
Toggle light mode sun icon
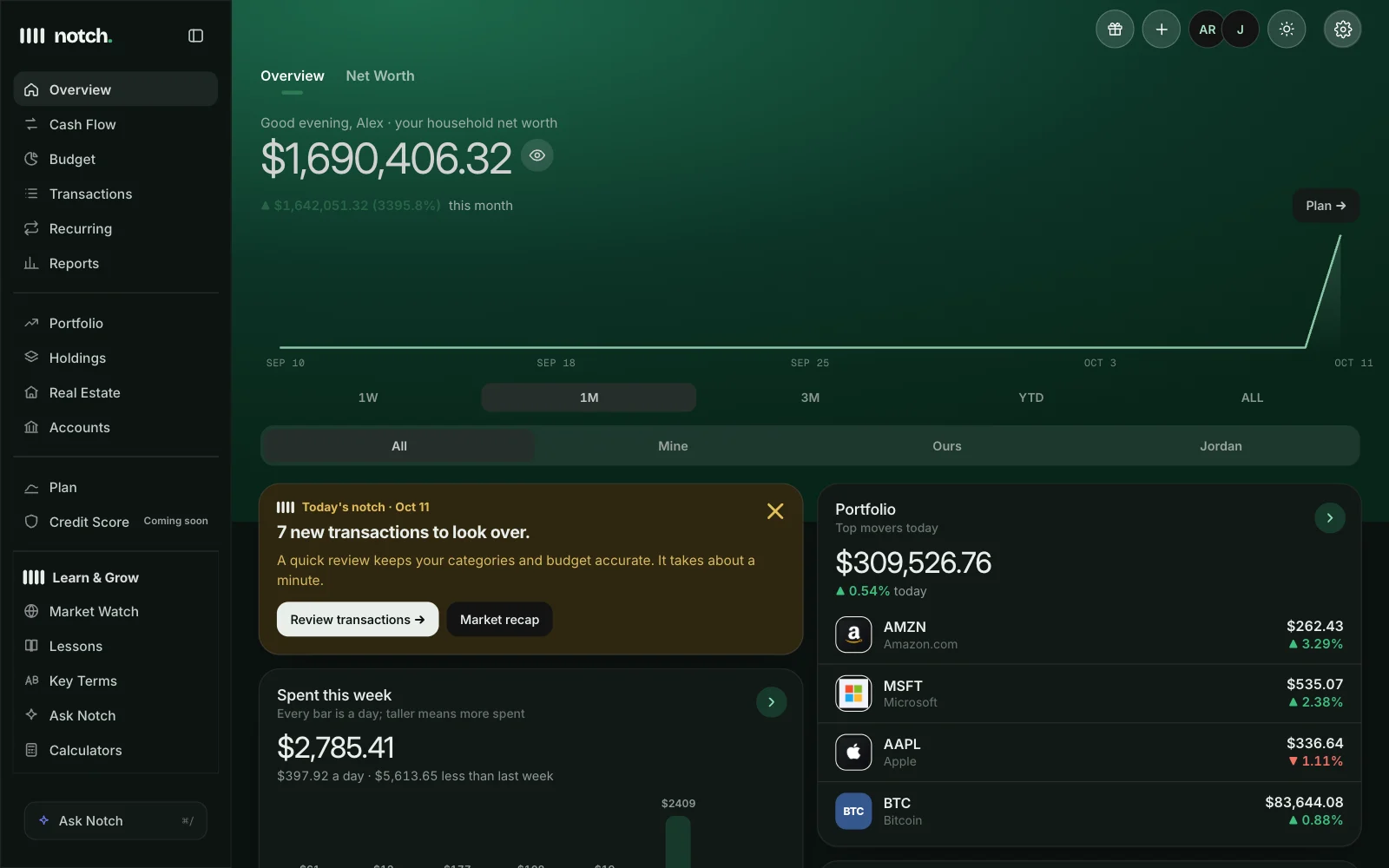click(1287, 30)
